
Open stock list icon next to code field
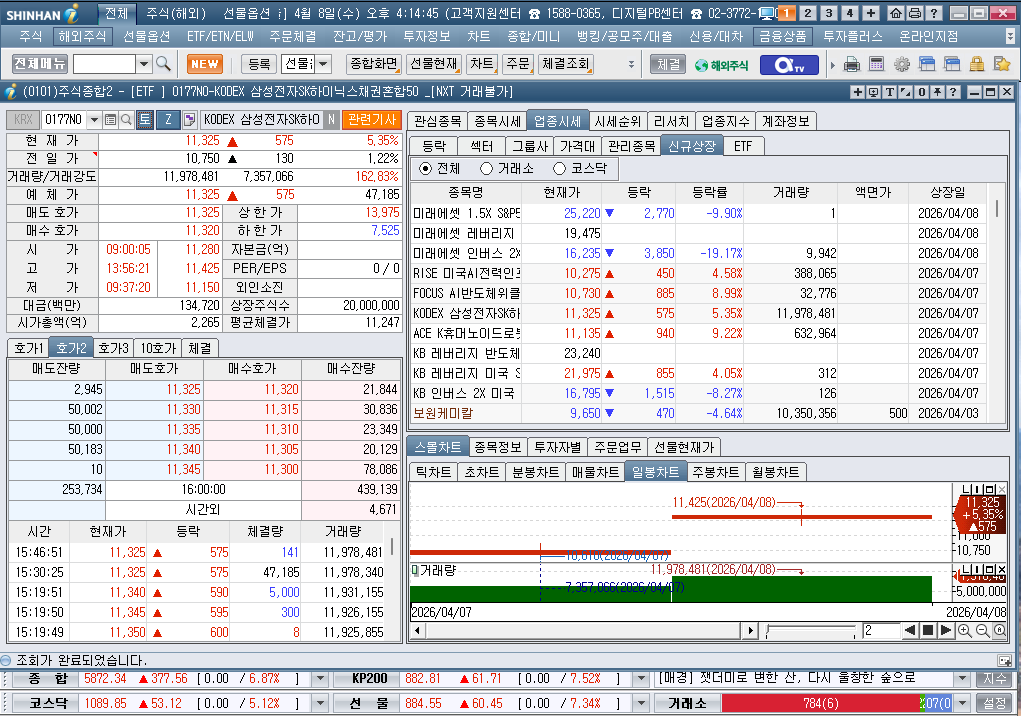click(111, 119)
